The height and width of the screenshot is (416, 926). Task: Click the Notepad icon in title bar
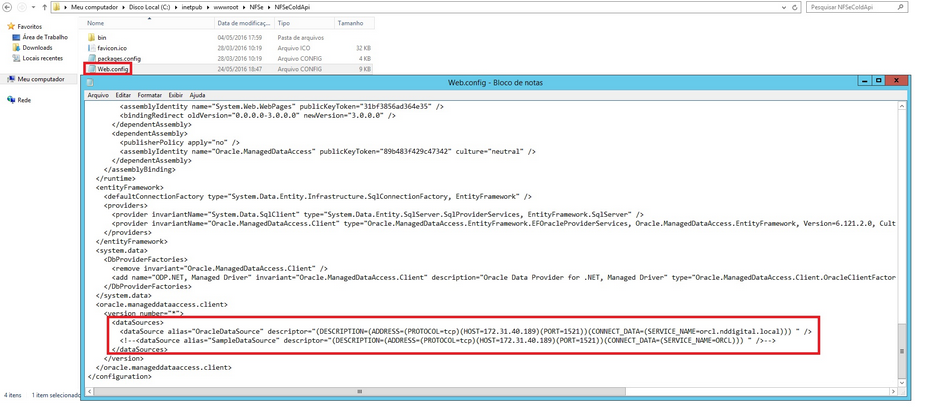pos(90,83)
